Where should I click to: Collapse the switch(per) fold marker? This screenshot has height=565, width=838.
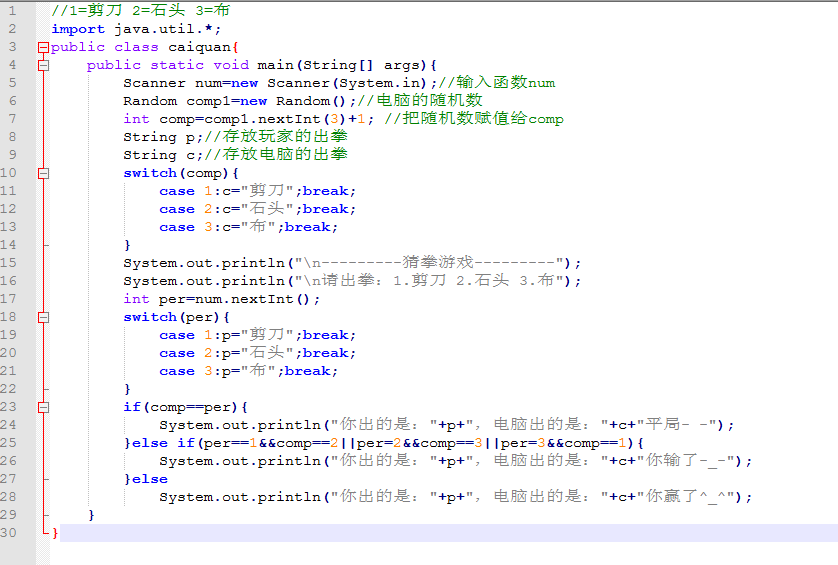43,318
